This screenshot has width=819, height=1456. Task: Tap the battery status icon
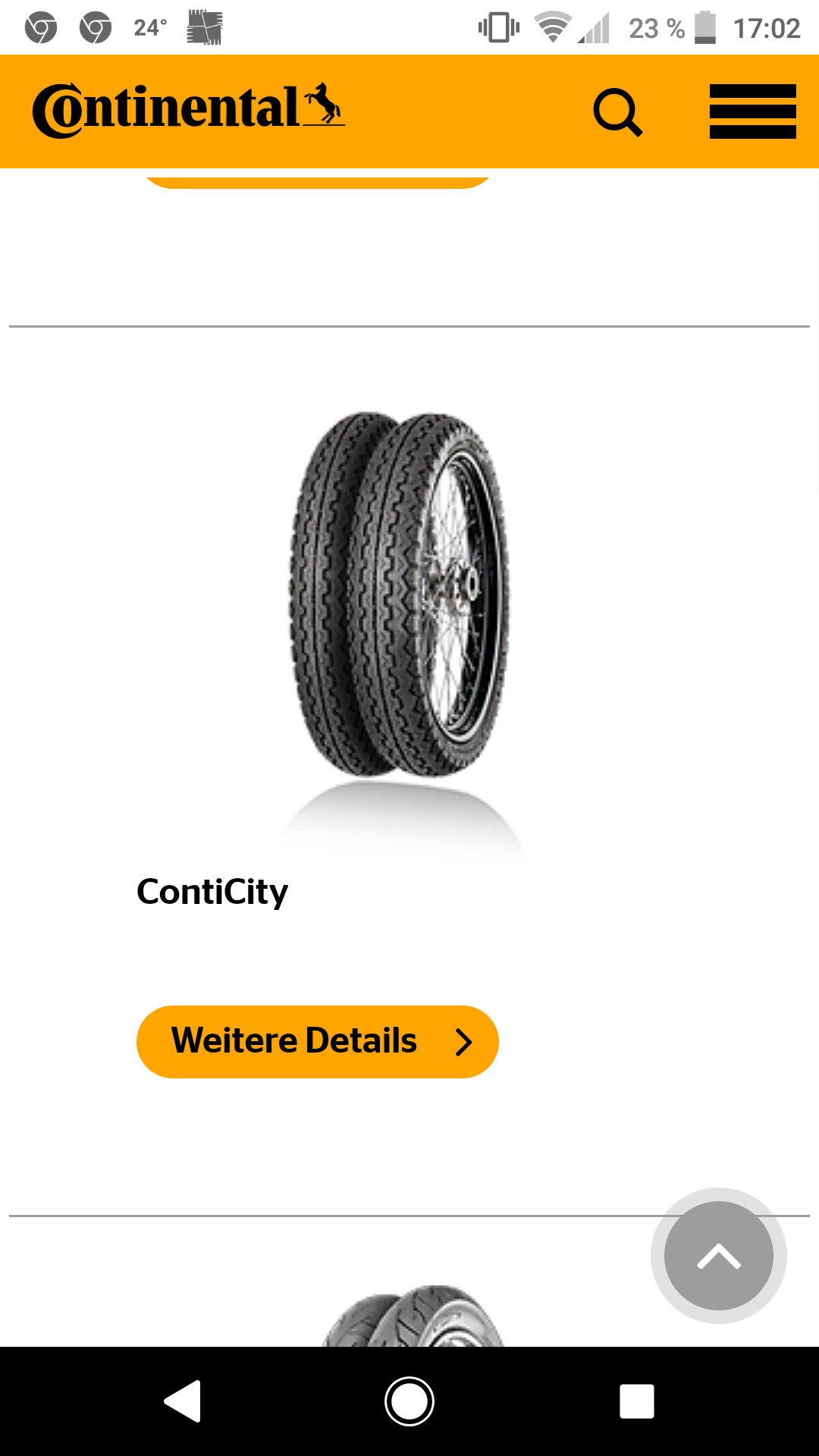(x=705, y=28)
